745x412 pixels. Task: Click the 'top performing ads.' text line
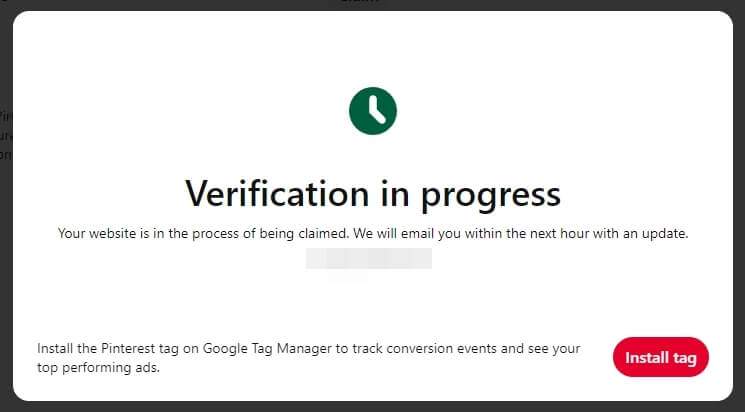[98, 368]
